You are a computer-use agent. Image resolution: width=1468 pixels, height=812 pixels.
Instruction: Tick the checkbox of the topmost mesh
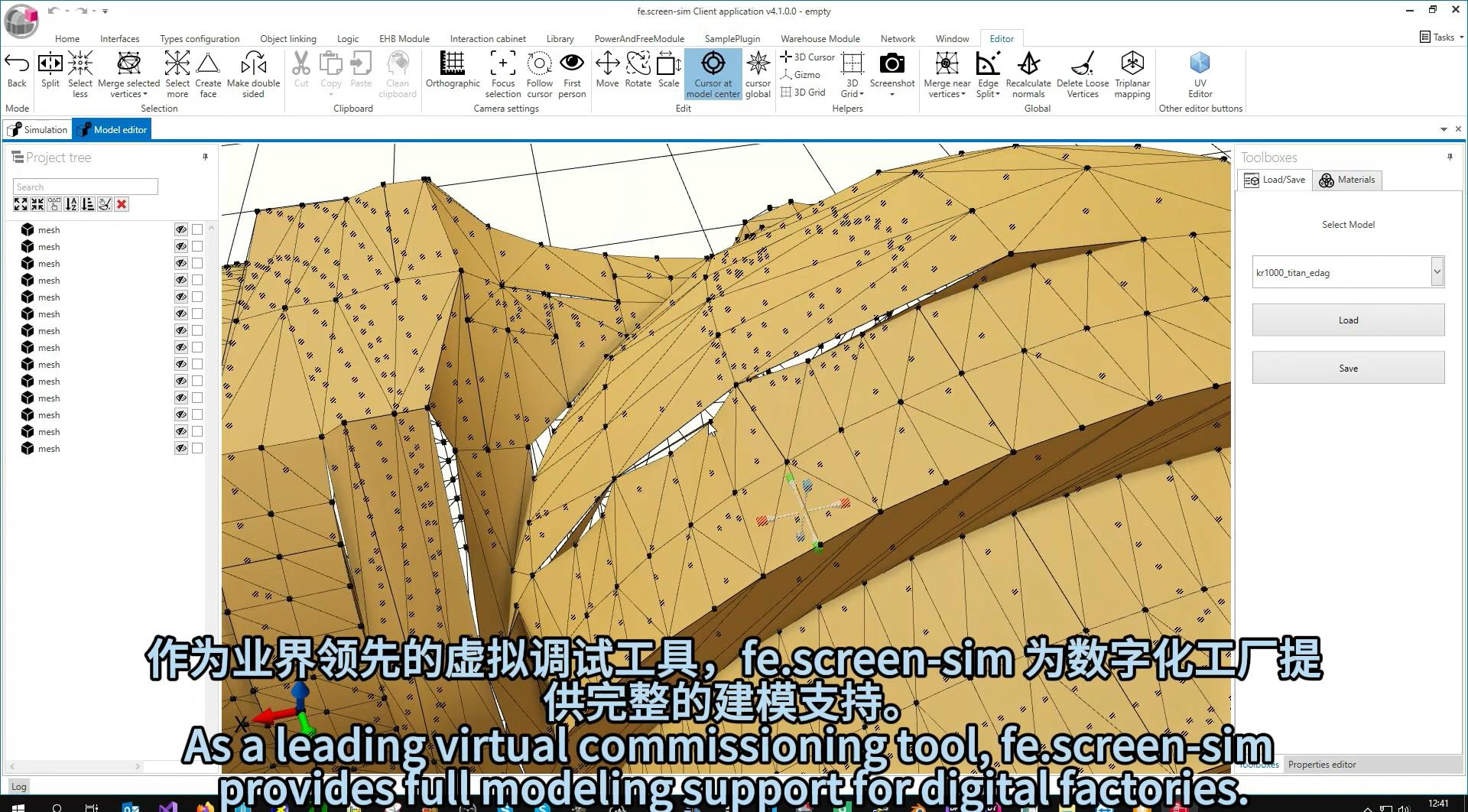(197, 229)
